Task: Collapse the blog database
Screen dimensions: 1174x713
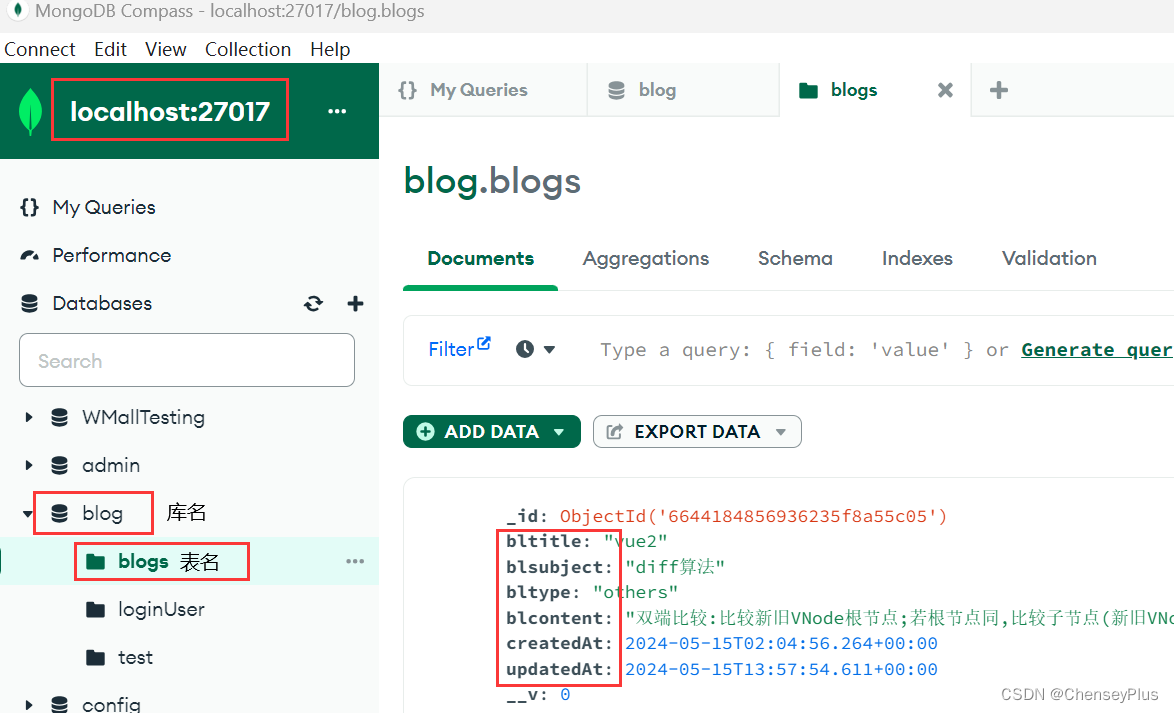Action: pos(28,513)
